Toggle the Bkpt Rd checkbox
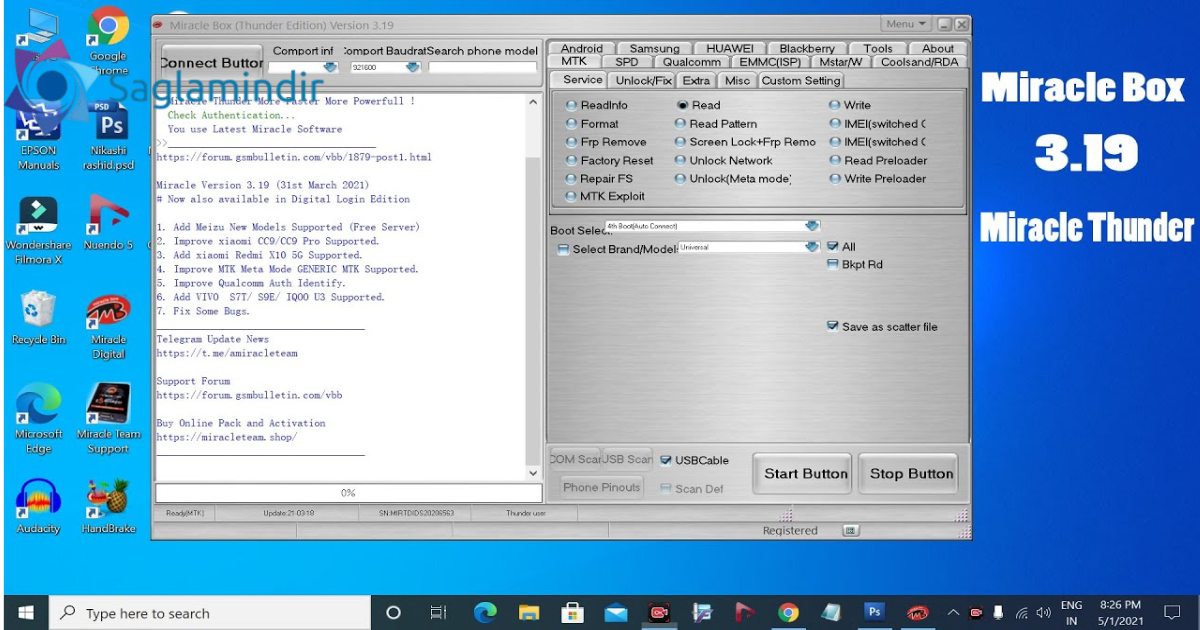This screenshot has width=1200, height=630. [833, 265]
